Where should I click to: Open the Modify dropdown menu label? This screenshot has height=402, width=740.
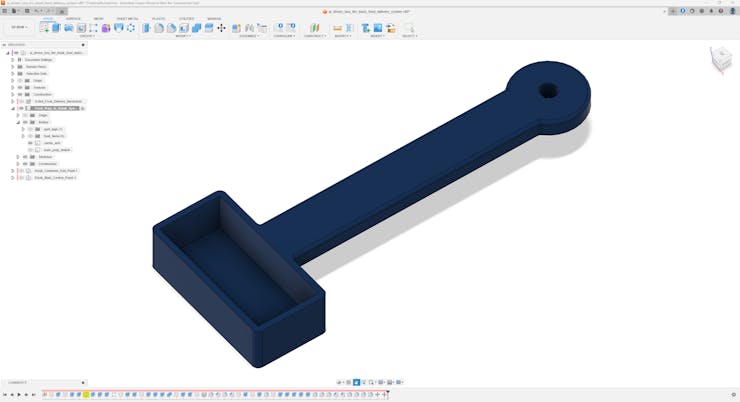coord(183,36)
